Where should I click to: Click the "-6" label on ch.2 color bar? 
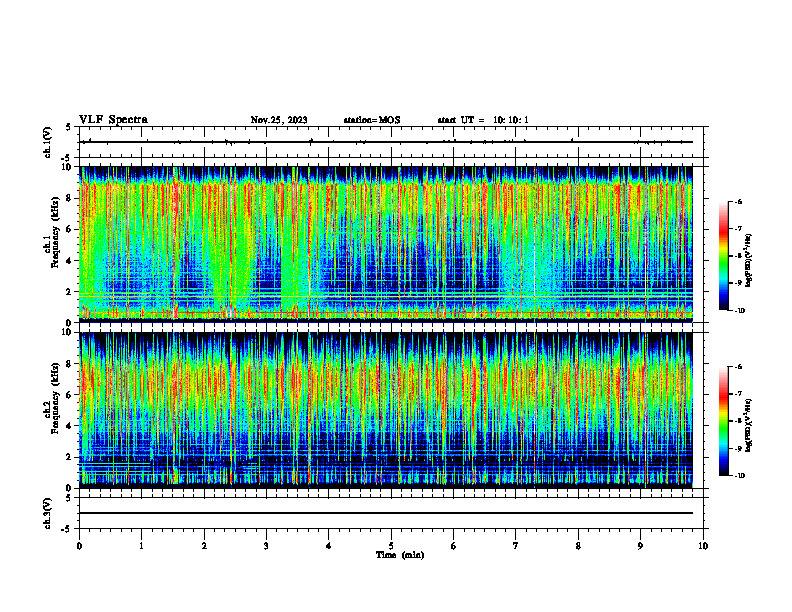pyautogui.click(x=738, y=367)
